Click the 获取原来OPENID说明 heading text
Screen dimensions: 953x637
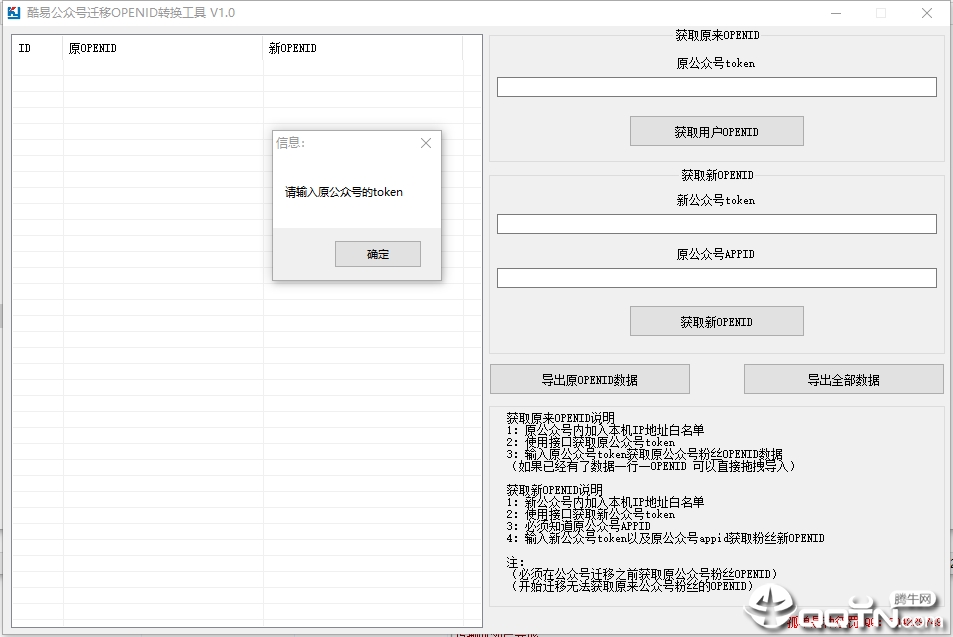click(x=560, y=418)
